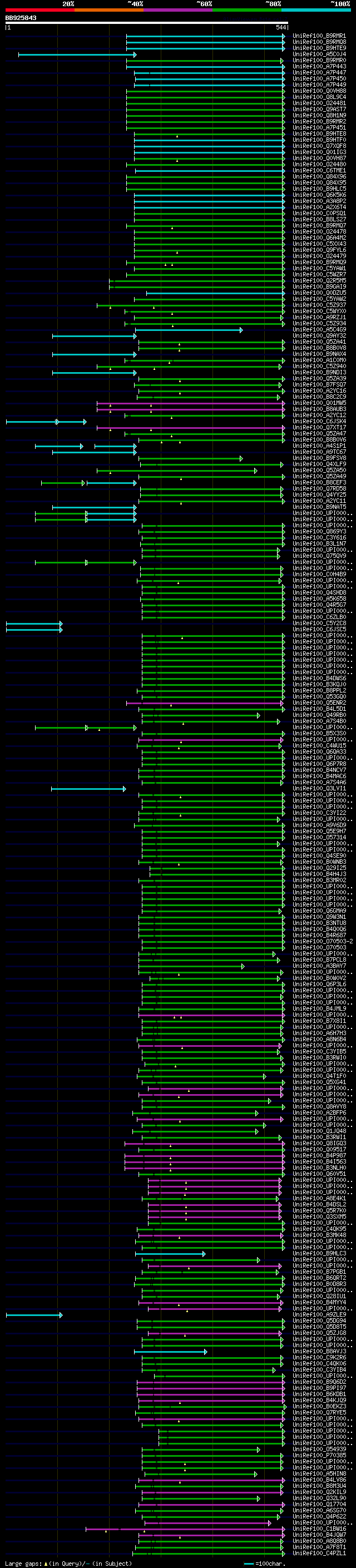The width and height of the screenshot is (356, 1568).
Task: Click the 544 end position label
Action: pos(280,27)
